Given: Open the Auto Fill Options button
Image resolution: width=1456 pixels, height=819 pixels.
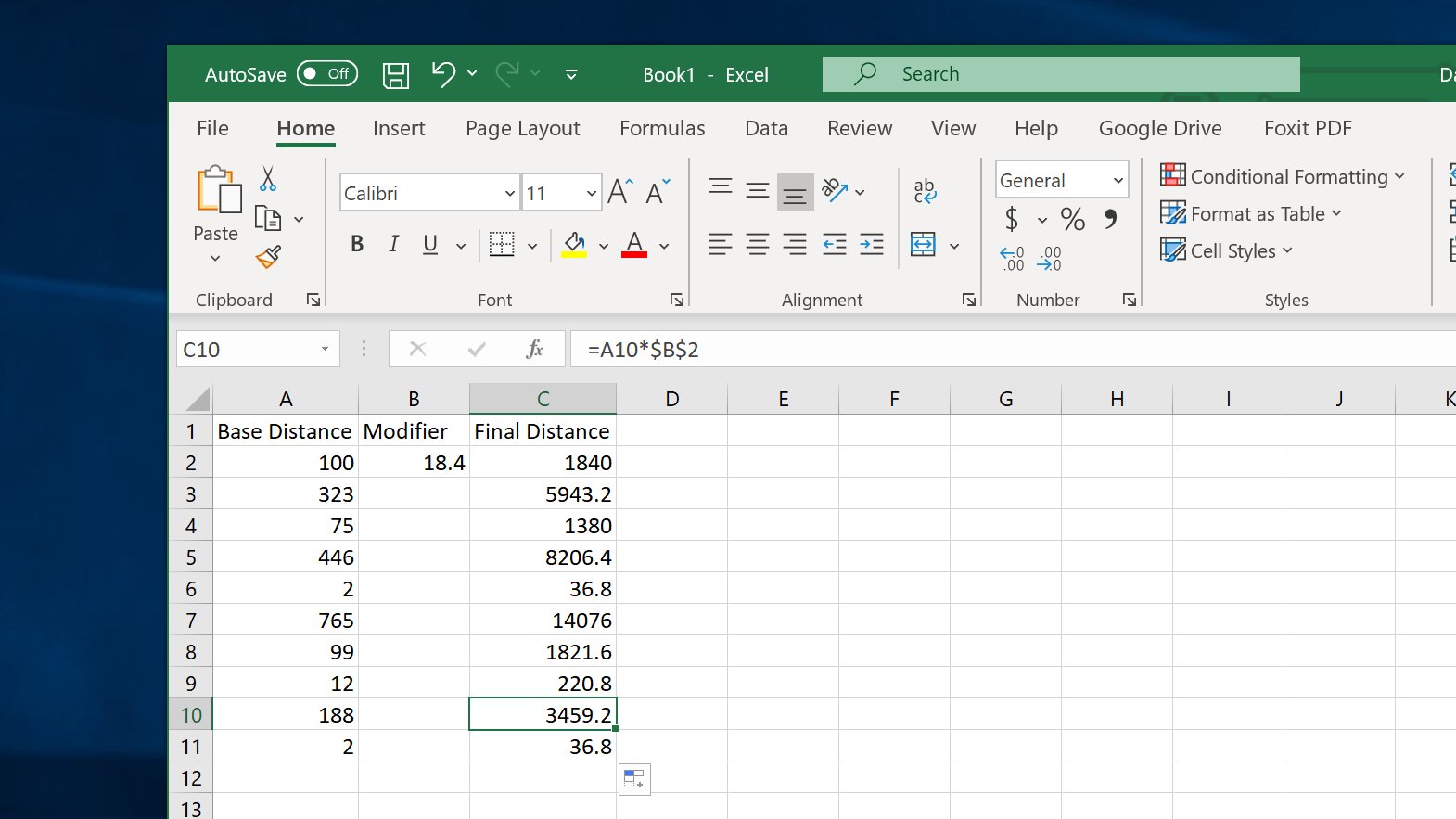Looking at the screenshot, I should [x=634, y=779].
